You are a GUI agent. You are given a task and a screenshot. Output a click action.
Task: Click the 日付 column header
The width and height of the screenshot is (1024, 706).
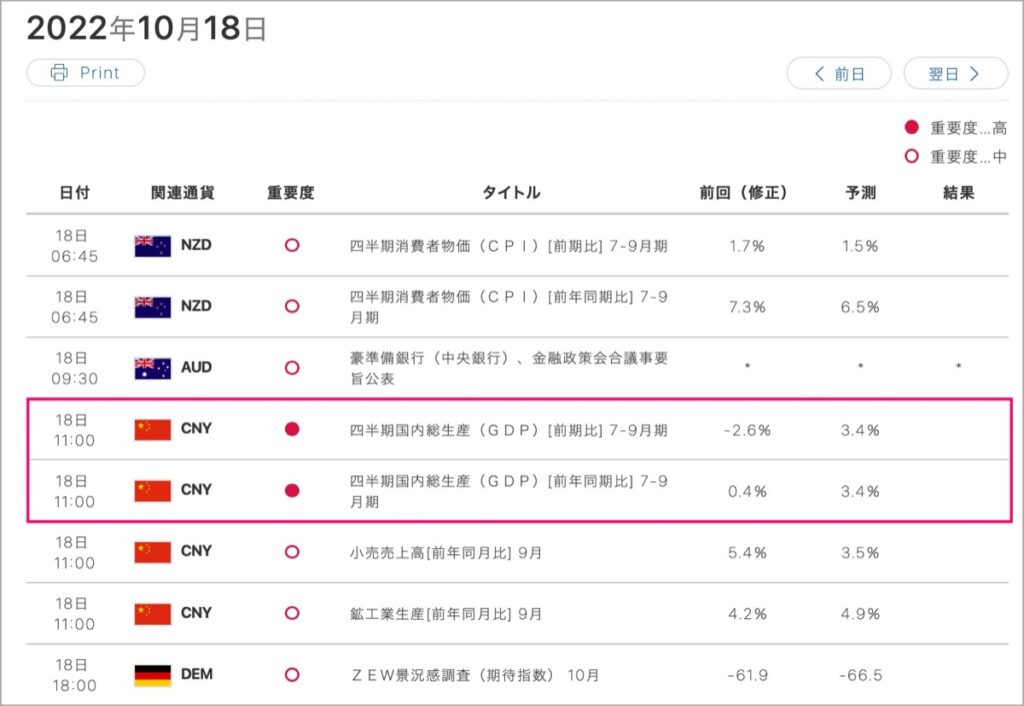[x=74, y=193]
